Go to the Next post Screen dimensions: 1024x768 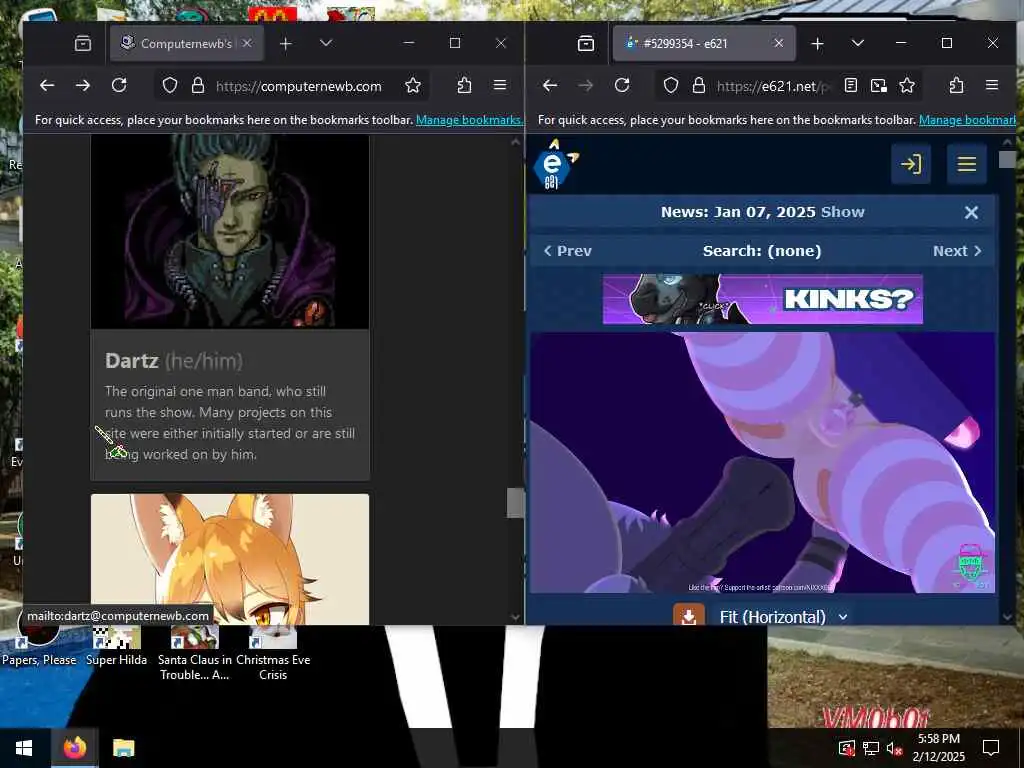point(957,251)
